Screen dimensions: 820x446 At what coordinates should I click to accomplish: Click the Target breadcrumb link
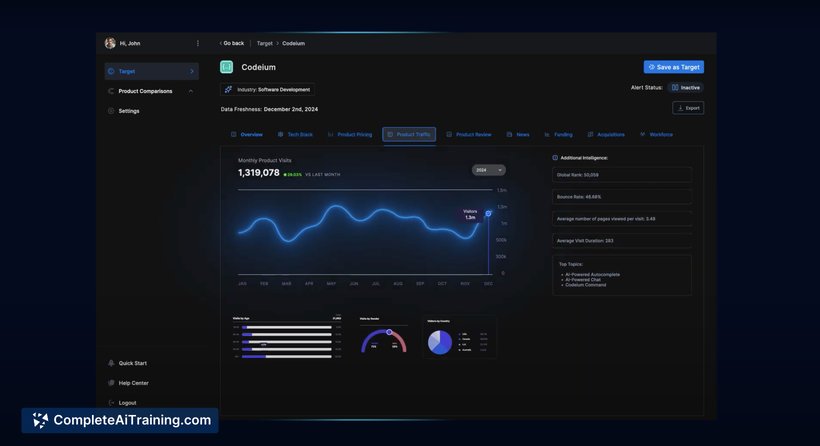[265, 43]
